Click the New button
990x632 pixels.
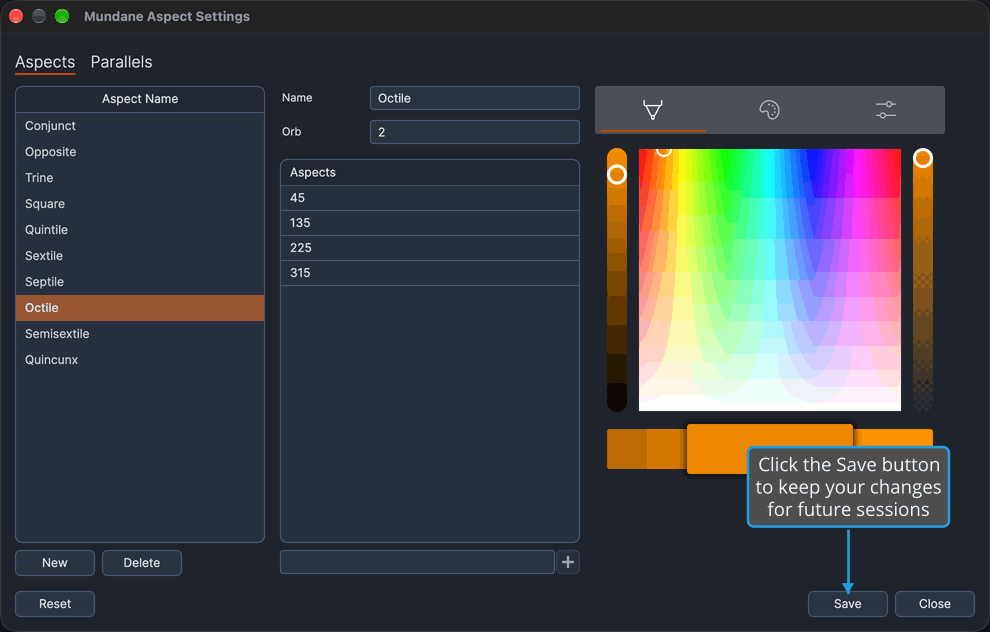[x=55, y=563]
